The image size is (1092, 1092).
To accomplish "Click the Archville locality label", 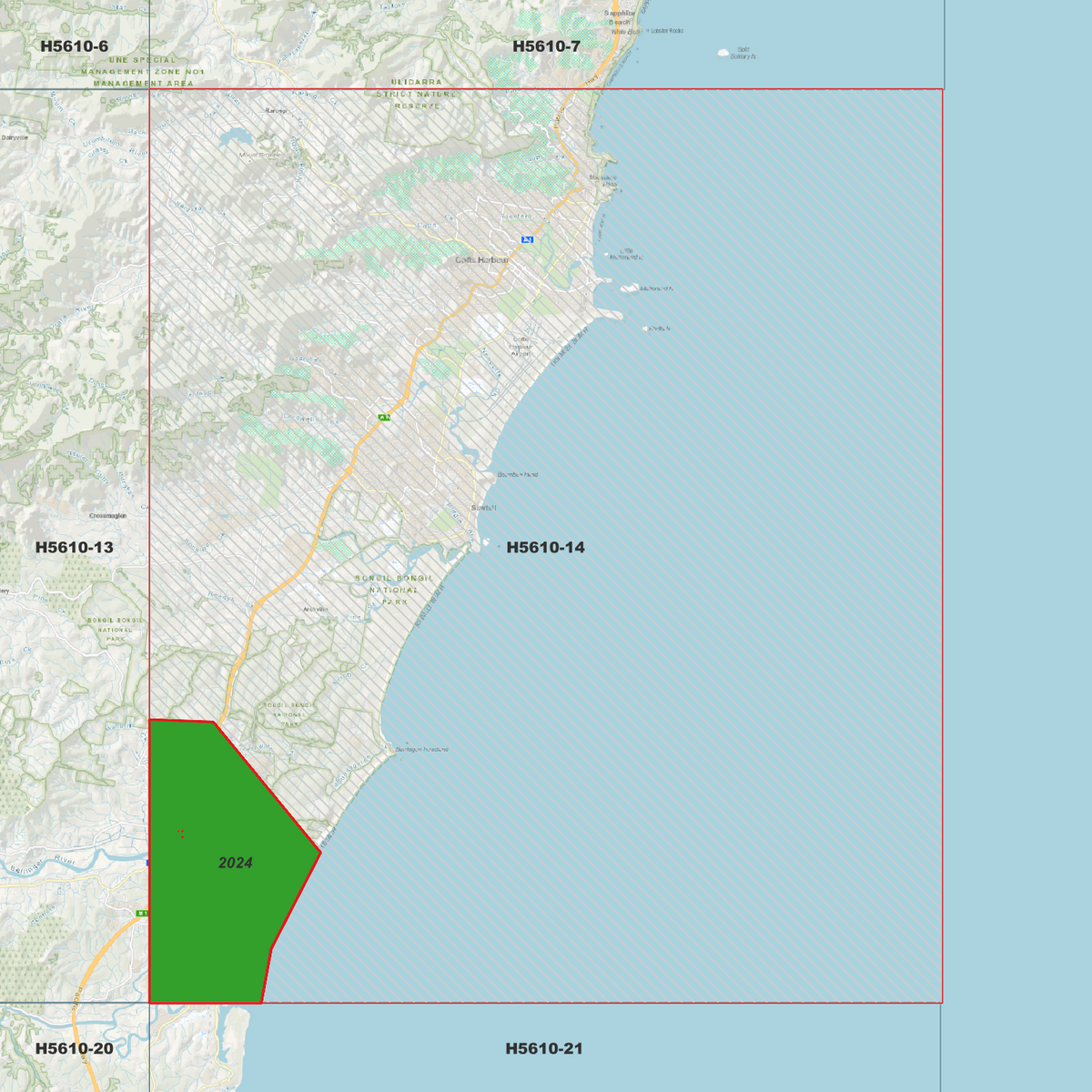I will point(315,609).
